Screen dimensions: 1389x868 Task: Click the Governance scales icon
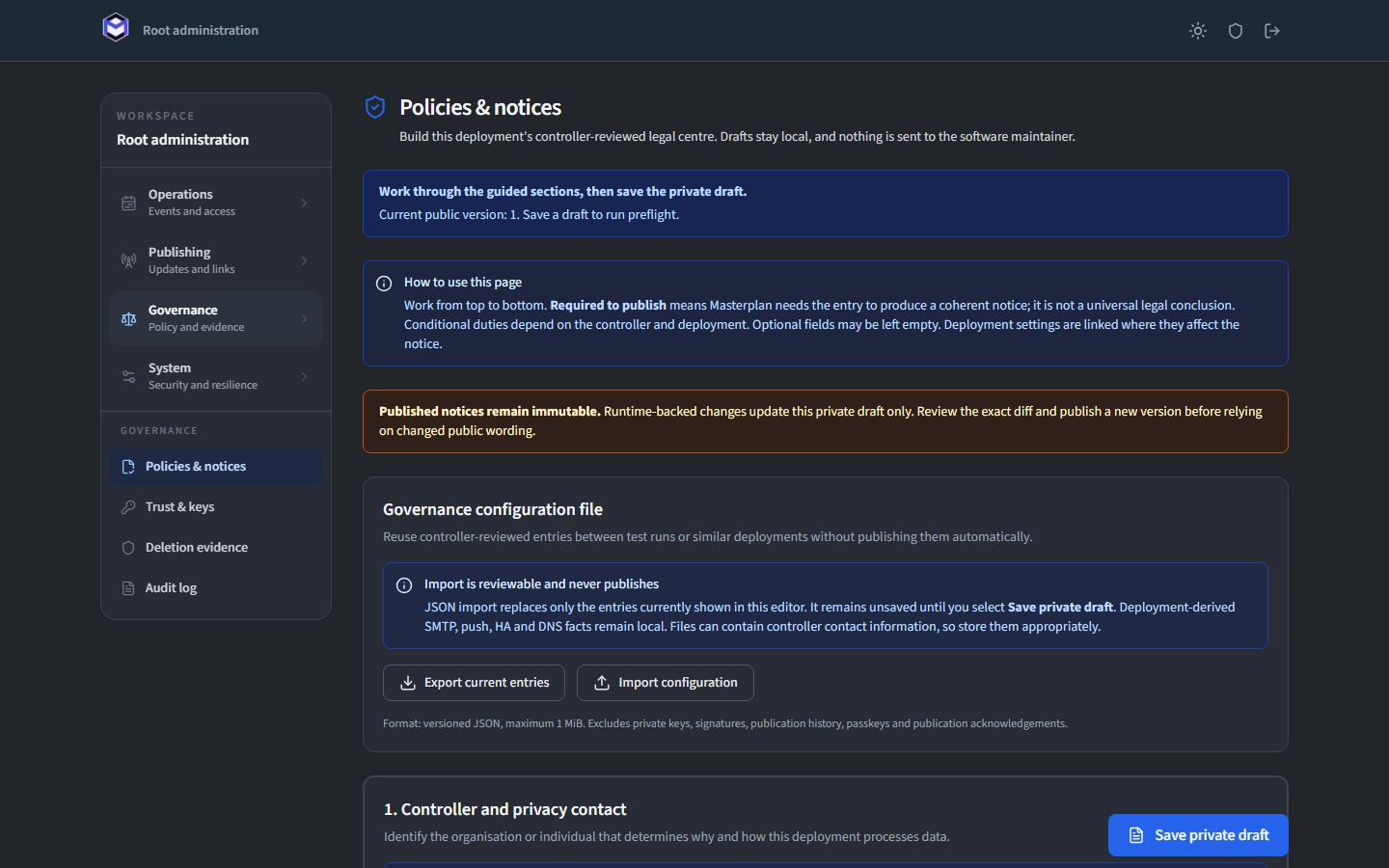click(128, 318)
